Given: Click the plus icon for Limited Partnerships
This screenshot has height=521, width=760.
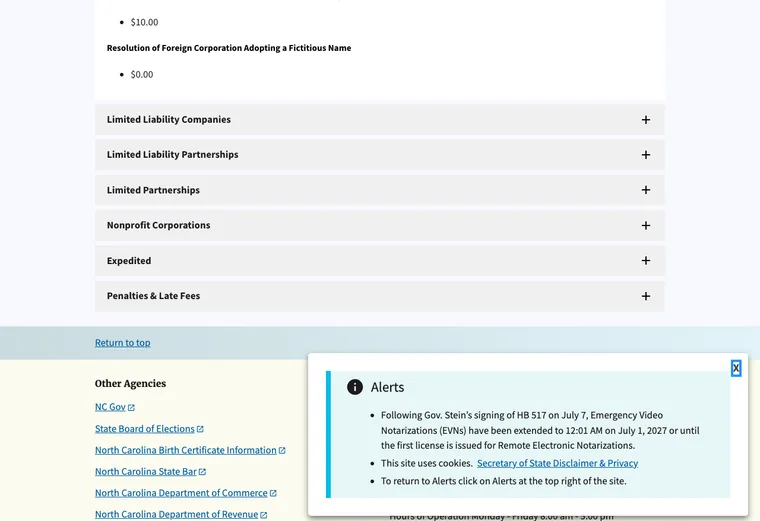Looking at the screenshot, I should [646, 190].
